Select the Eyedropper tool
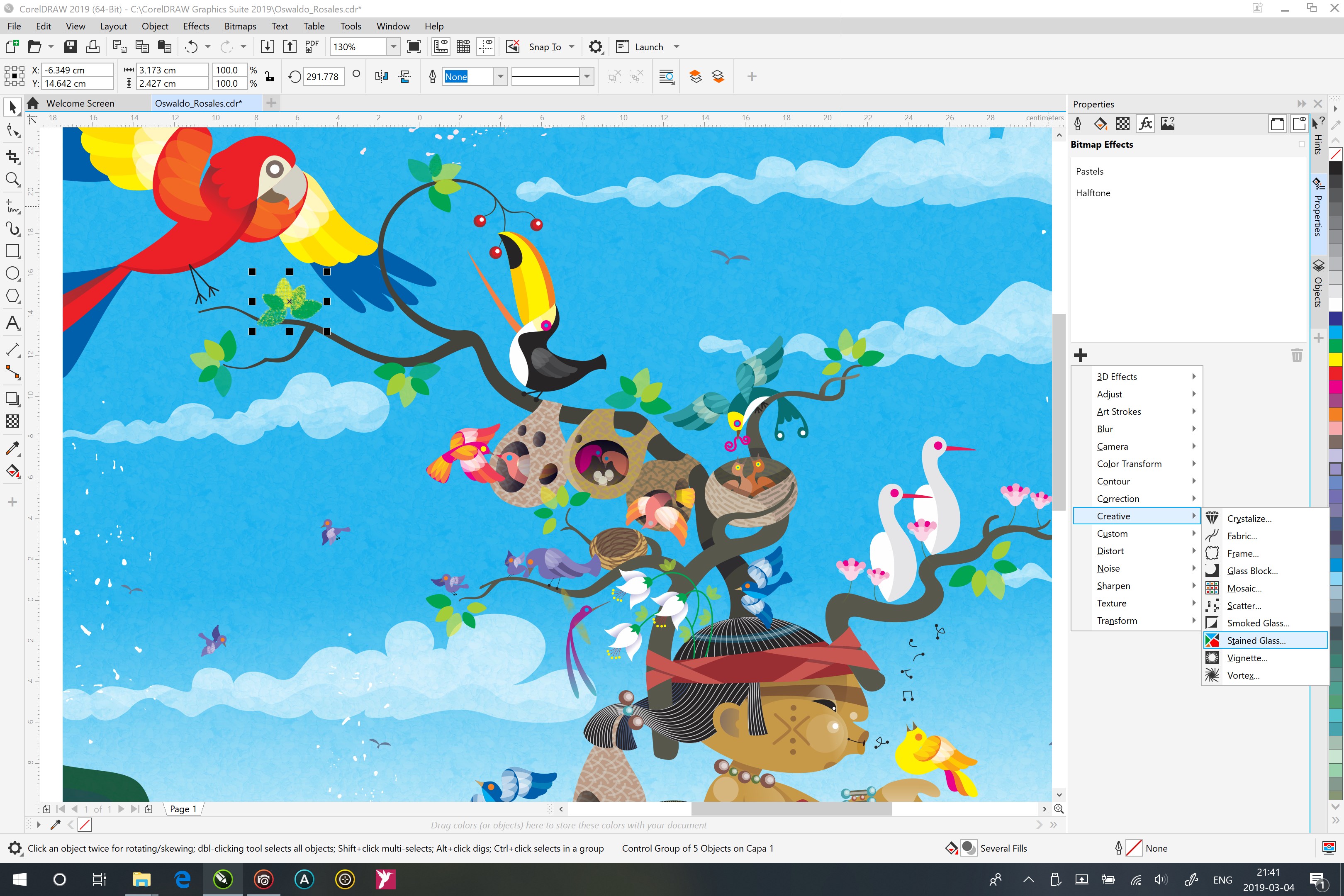1344x896 pixels. click(12, 448)
